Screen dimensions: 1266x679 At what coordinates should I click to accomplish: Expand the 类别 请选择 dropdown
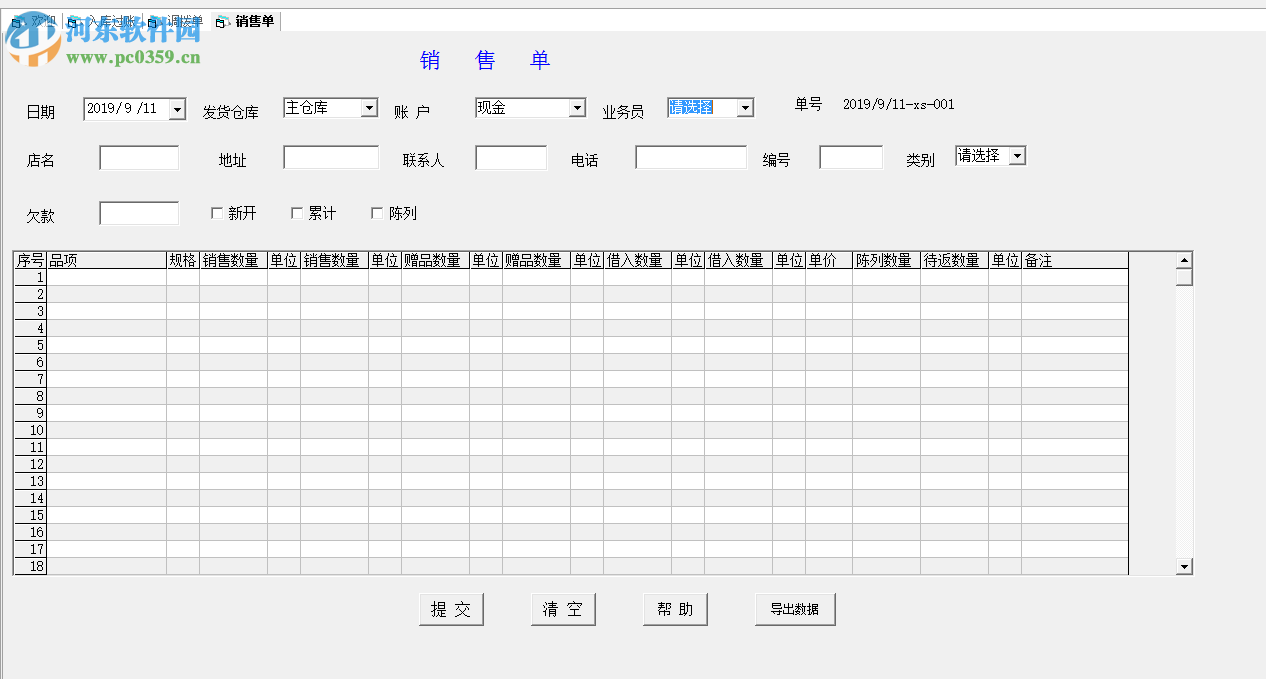pyautogui.click(x=1018, y=155)
